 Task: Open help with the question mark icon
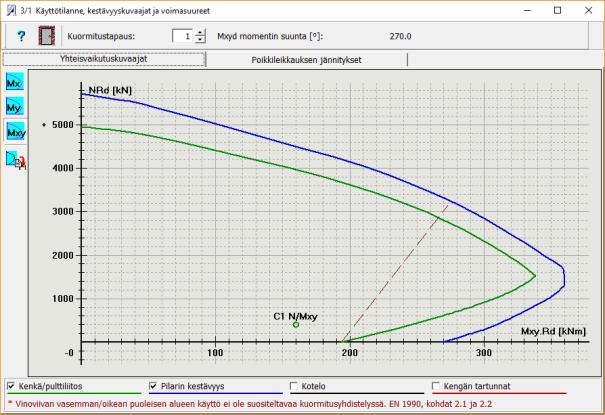point(21,36)
